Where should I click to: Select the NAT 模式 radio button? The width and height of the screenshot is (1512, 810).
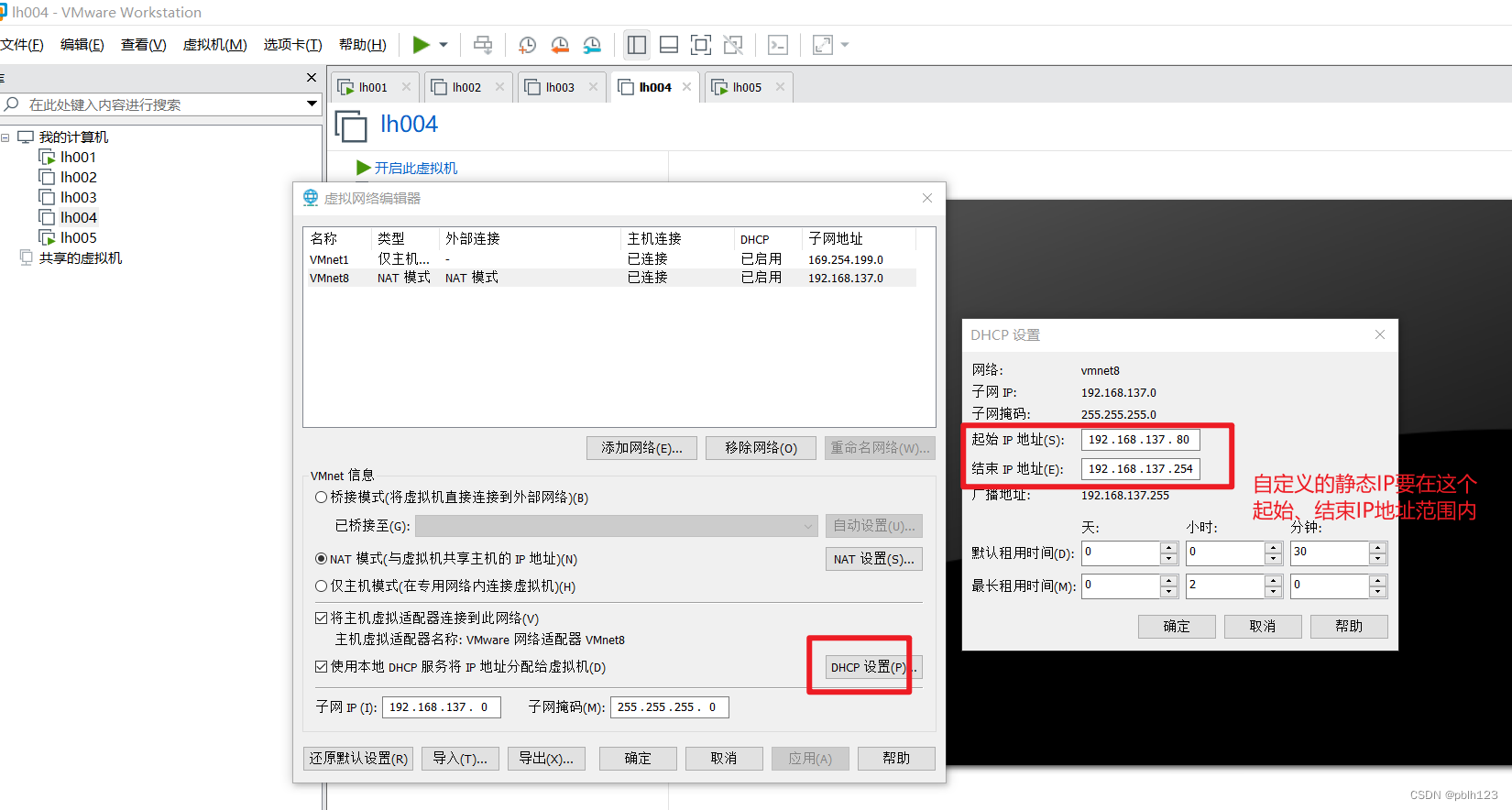point(321,559)
